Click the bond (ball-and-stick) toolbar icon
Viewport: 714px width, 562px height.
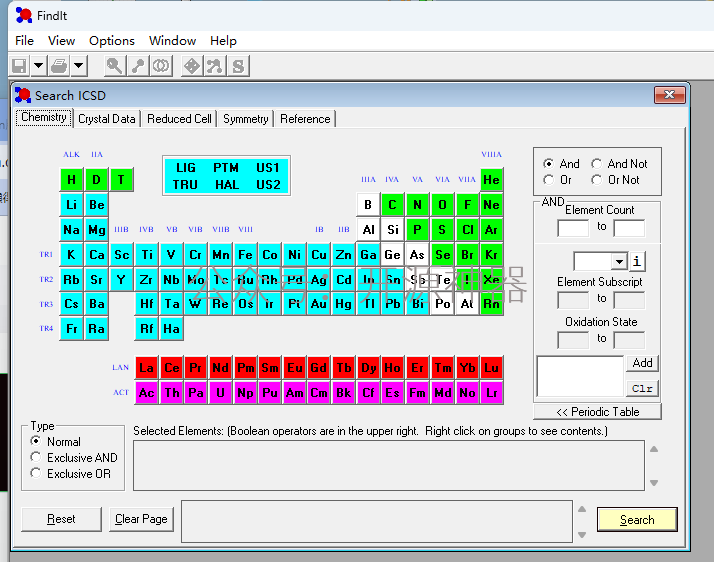(138, 66)
